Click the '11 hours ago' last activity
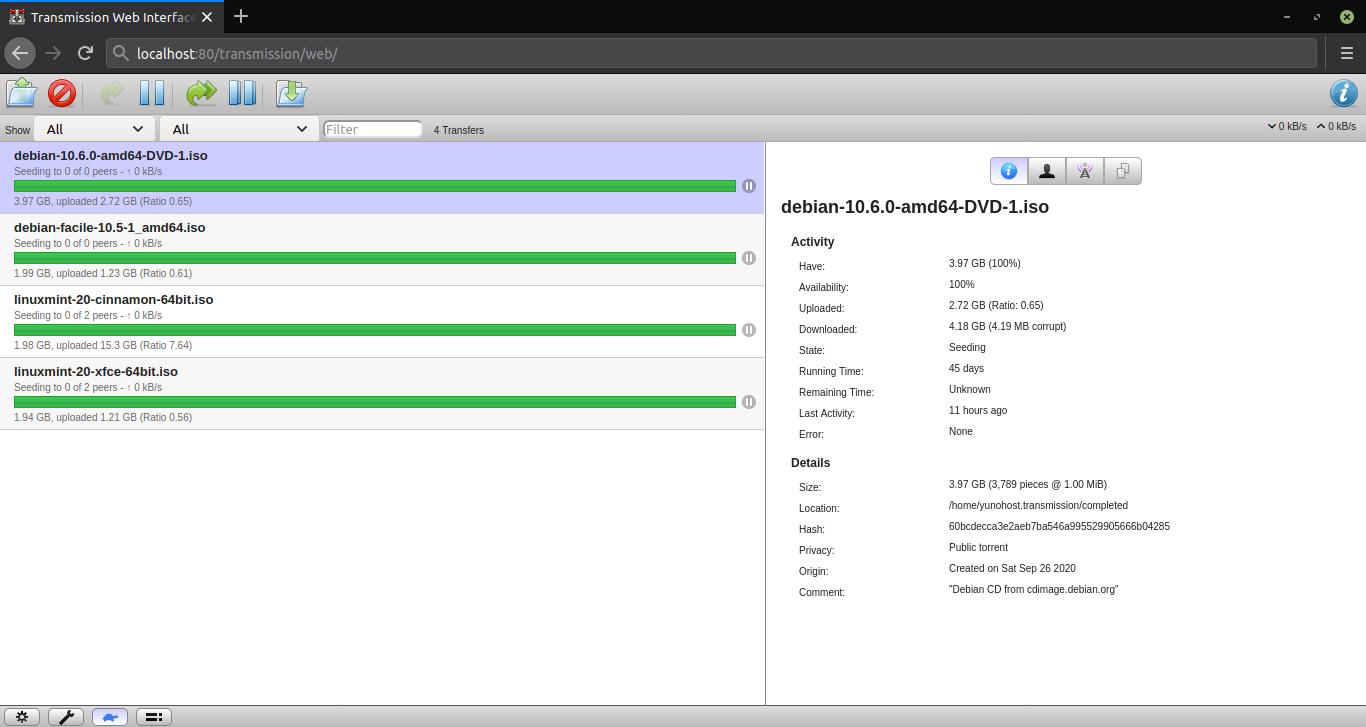The image size is (1366, 727). 978,411
